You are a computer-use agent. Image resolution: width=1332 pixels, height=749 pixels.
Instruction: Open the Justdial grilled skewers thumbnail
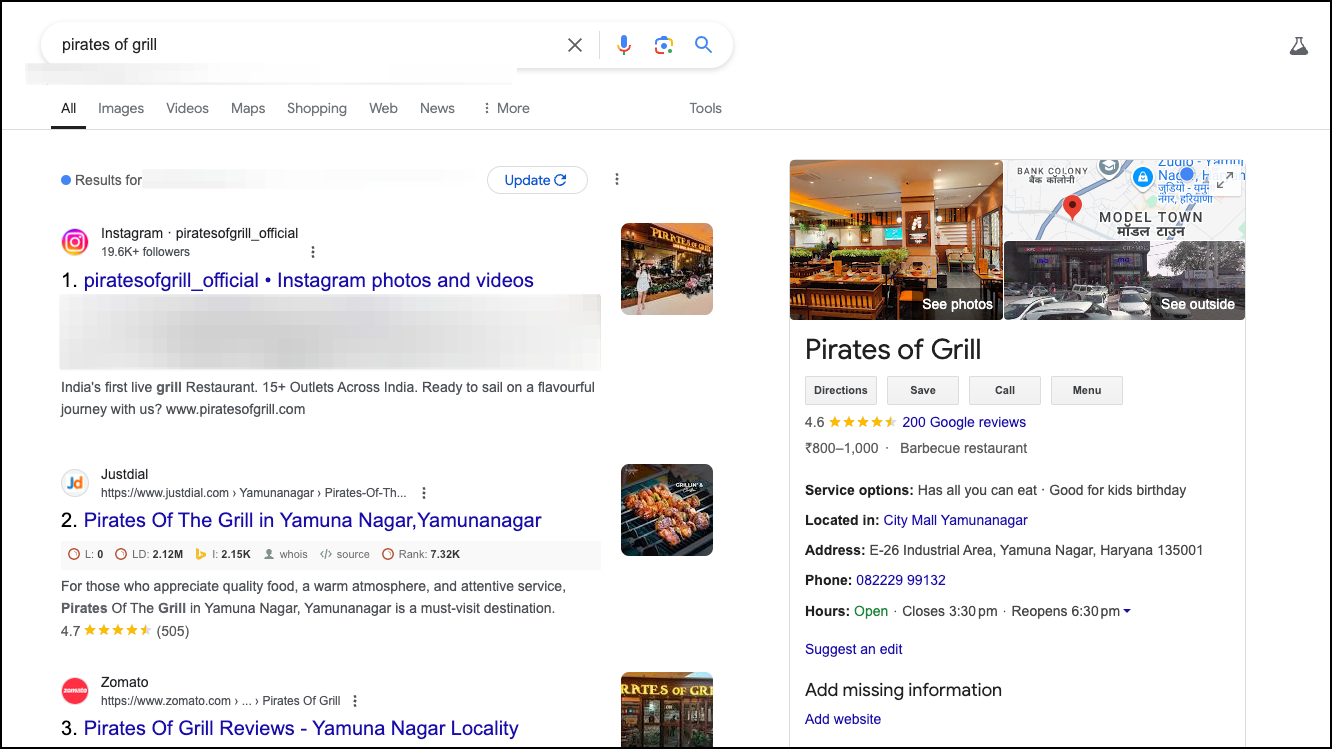[x=667, y=510]
